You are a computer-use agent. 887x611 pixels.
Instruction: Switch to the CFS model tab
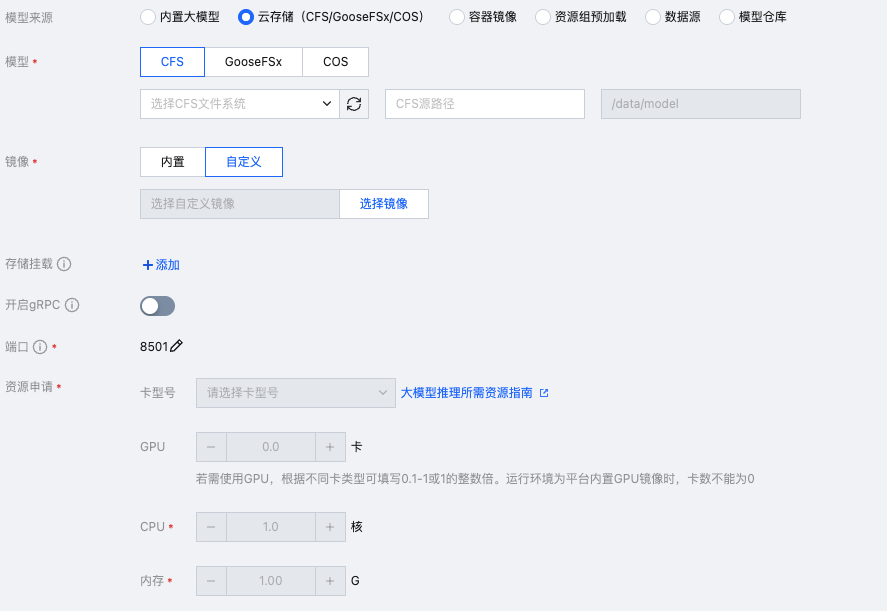pyautogui.click(x=172, y=62)
